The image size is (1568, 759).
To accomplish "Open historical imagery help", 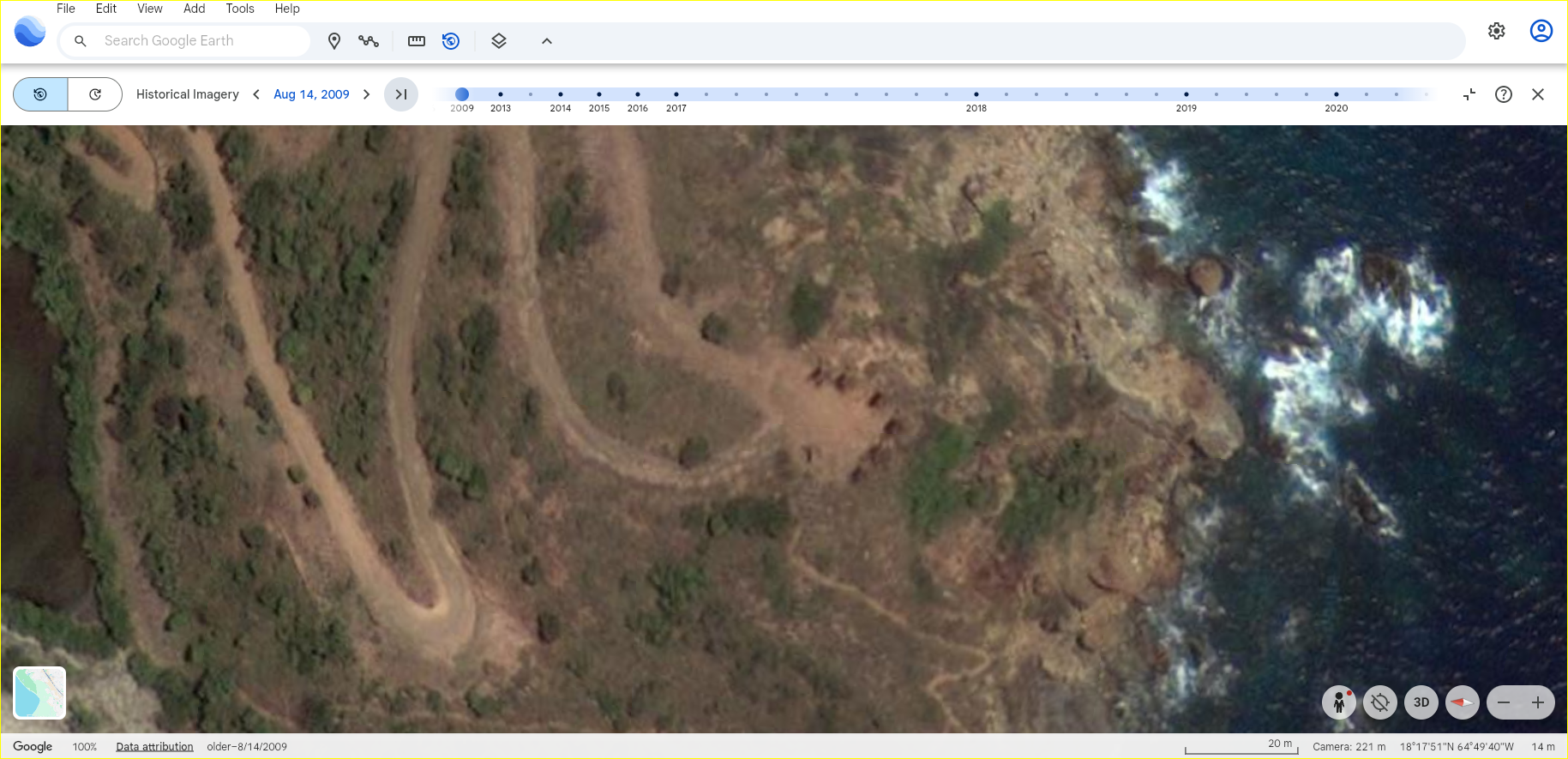I will [1504, 94].
